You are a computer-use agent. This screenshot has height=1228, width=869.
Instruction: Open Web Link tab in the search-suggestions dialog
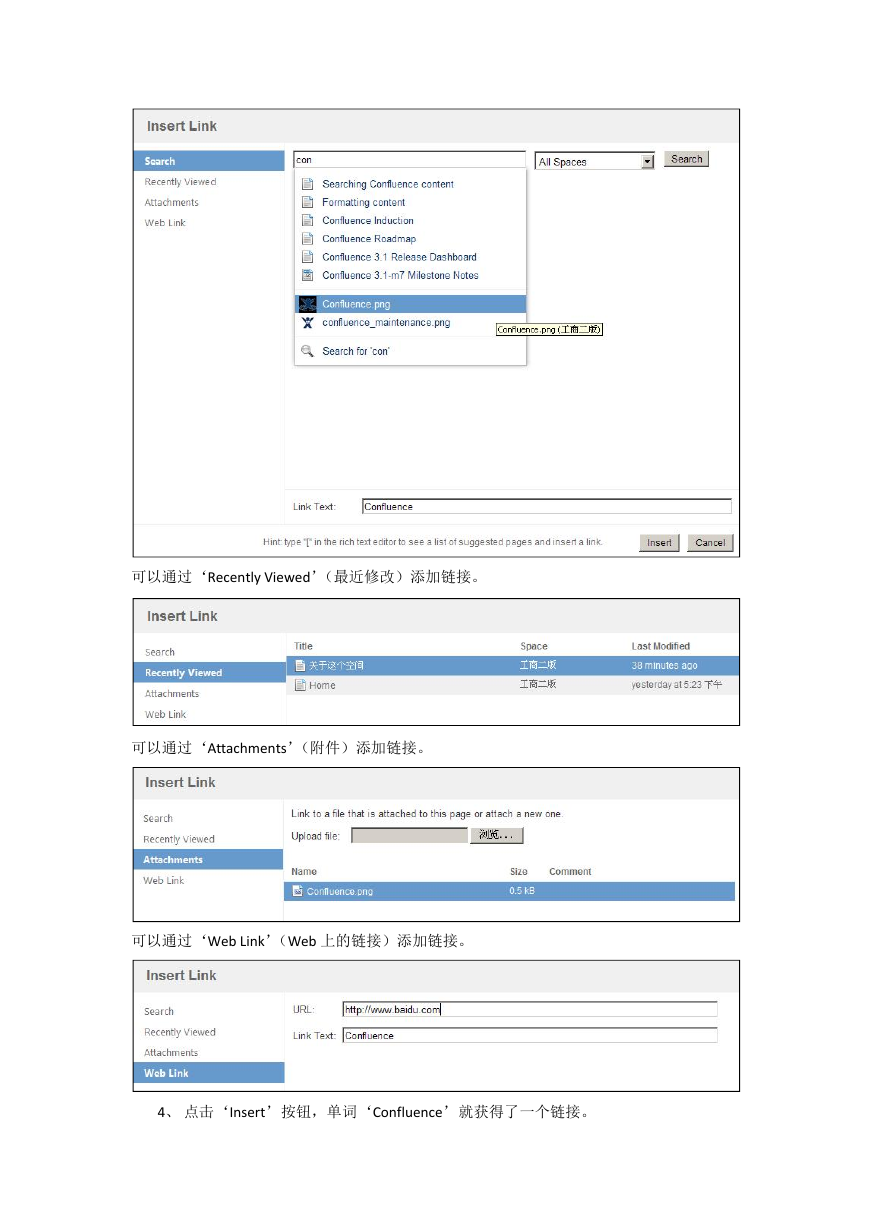165,223
